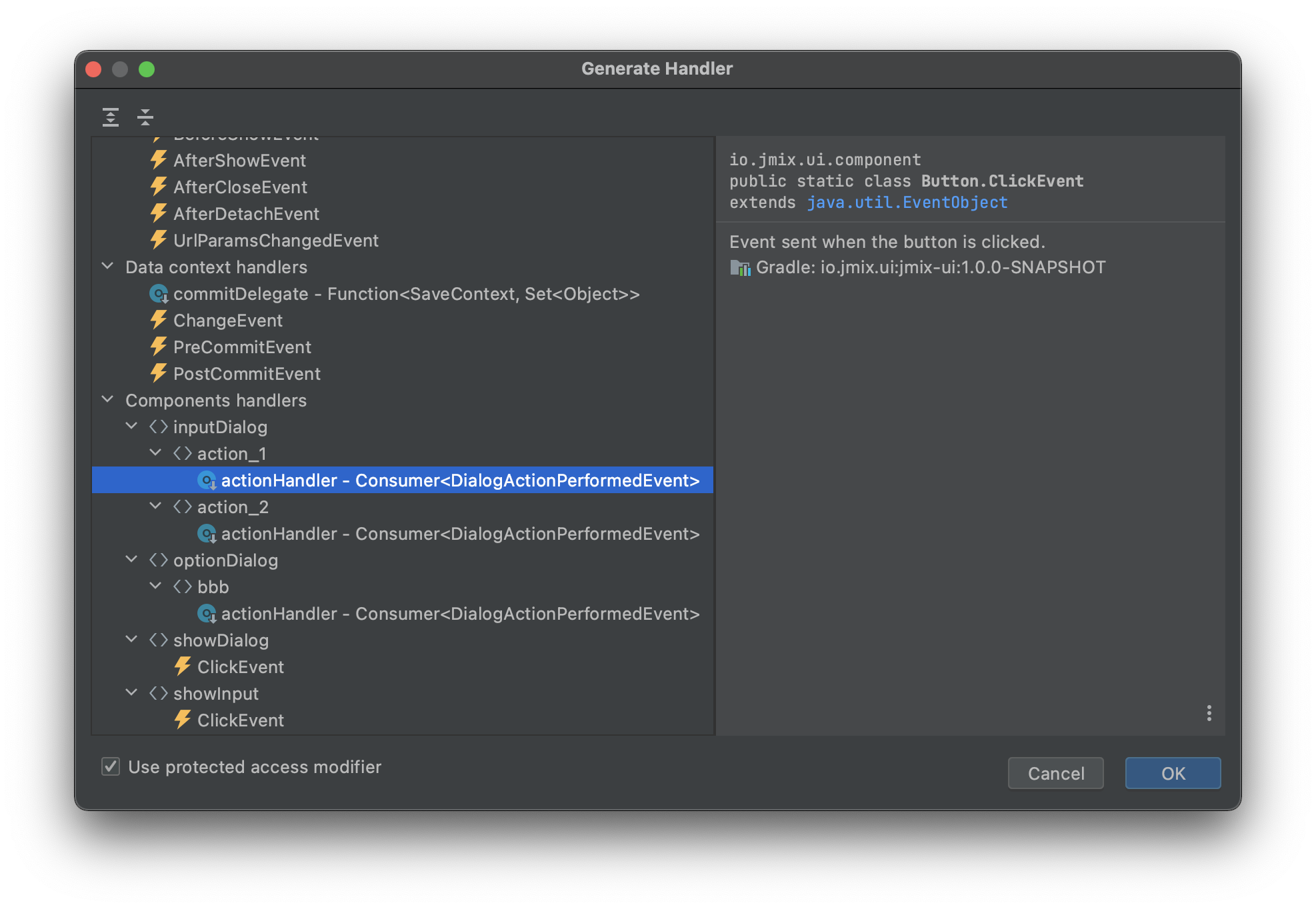Collapse the inputDialog node
The height and width of the screenshot is (909, 1316).
pos(131,426)
